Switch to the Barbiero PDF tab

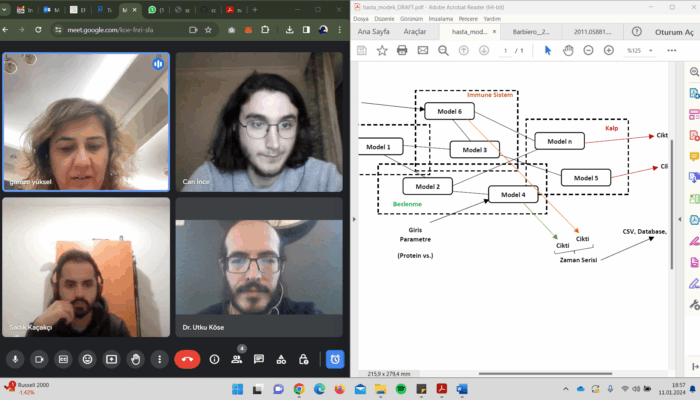pyautogui.click(x=532, y=31)
